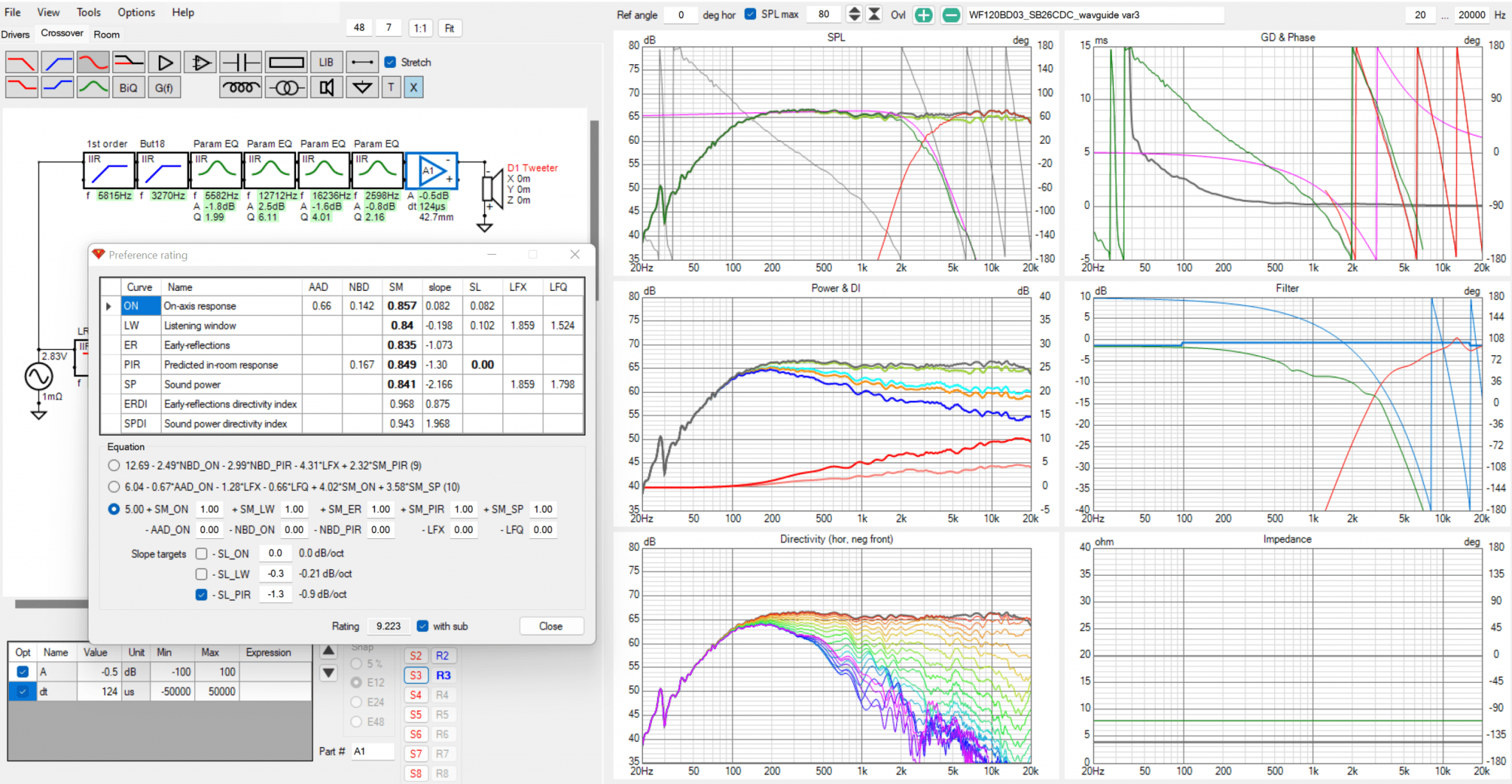
Task: Click the Part # field showing A1
Action: point(371,752)
